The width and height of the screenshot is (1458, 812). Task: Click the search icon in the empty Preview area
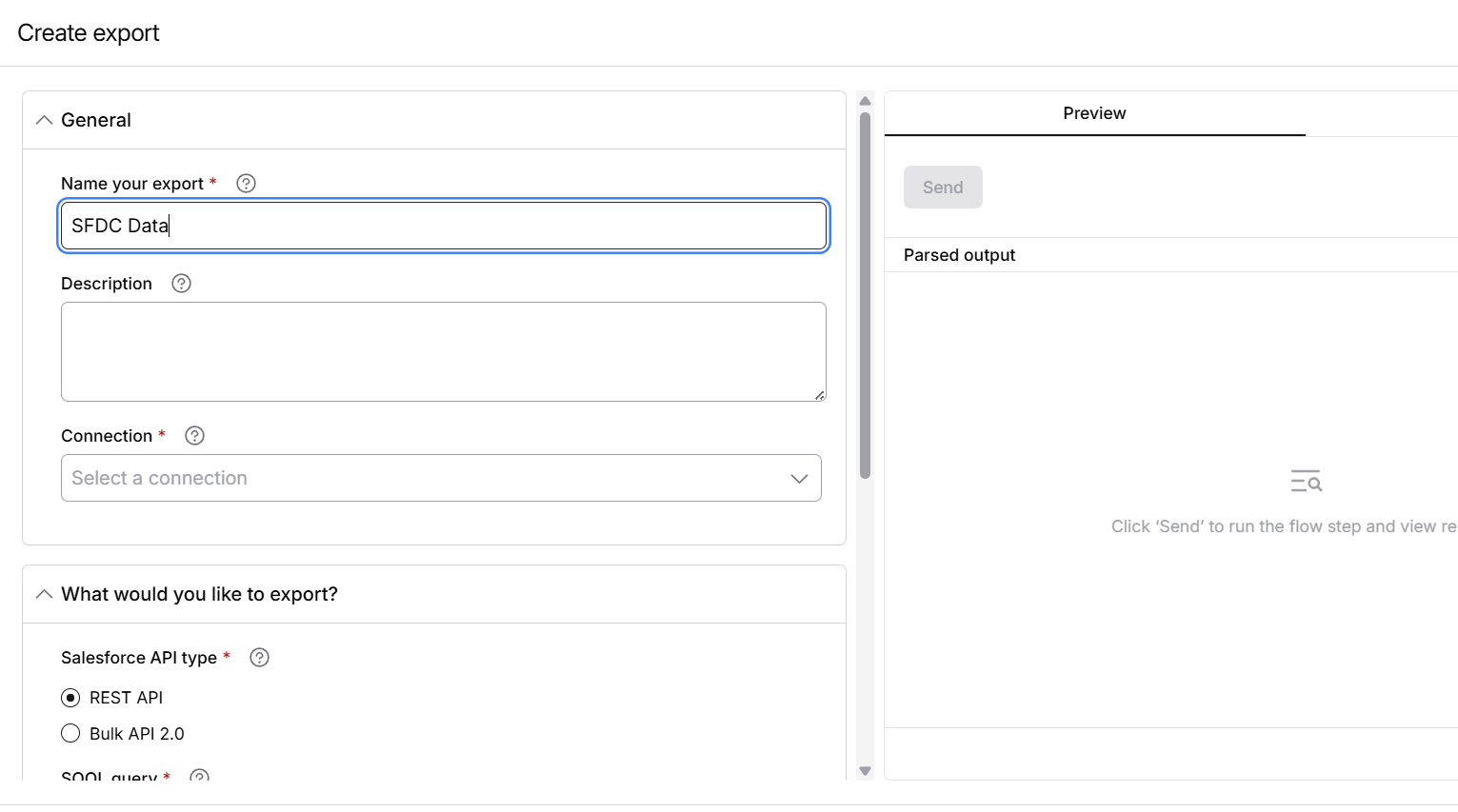point(1306,480)
